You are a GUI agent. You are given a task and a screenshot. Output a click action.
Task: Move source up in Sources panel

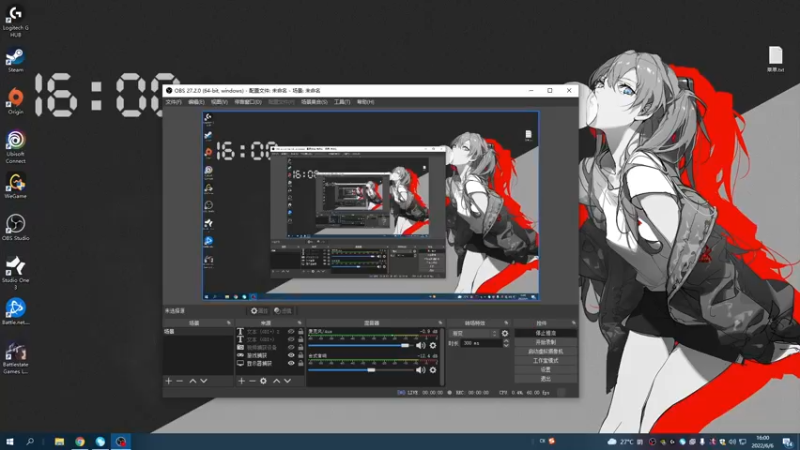coord(277,381)
